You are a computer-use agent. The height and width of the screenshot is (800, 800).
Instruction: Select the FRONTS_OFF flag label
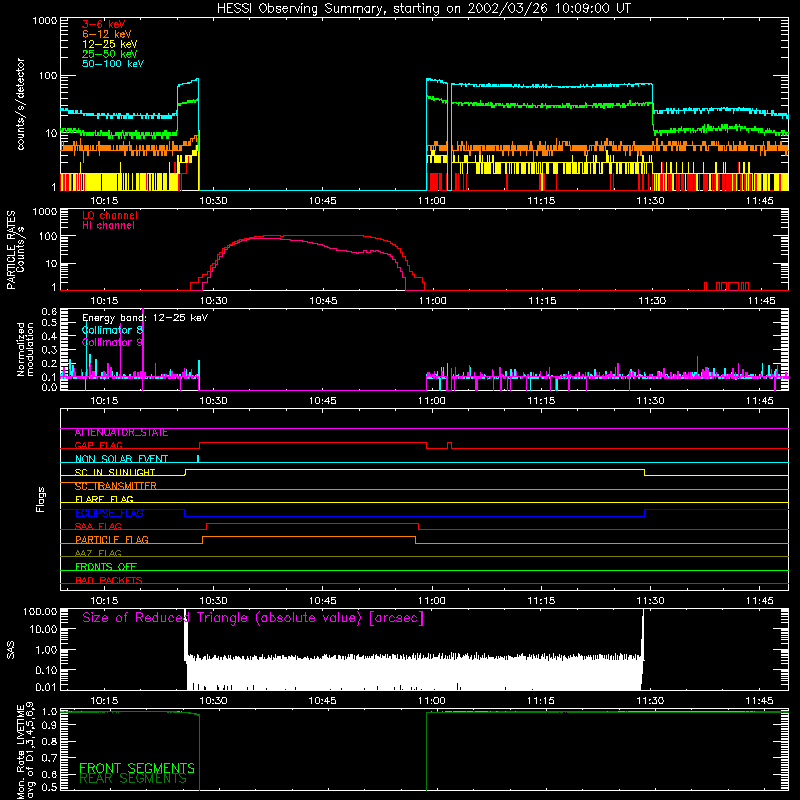click(106, 566)
